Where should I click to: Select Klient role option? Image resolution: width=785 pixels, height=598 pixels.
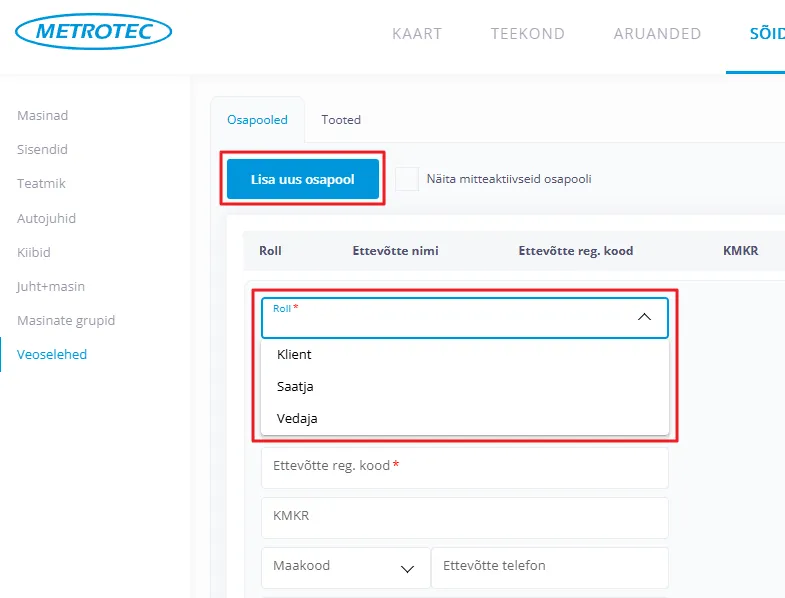[x=294, y=354]
